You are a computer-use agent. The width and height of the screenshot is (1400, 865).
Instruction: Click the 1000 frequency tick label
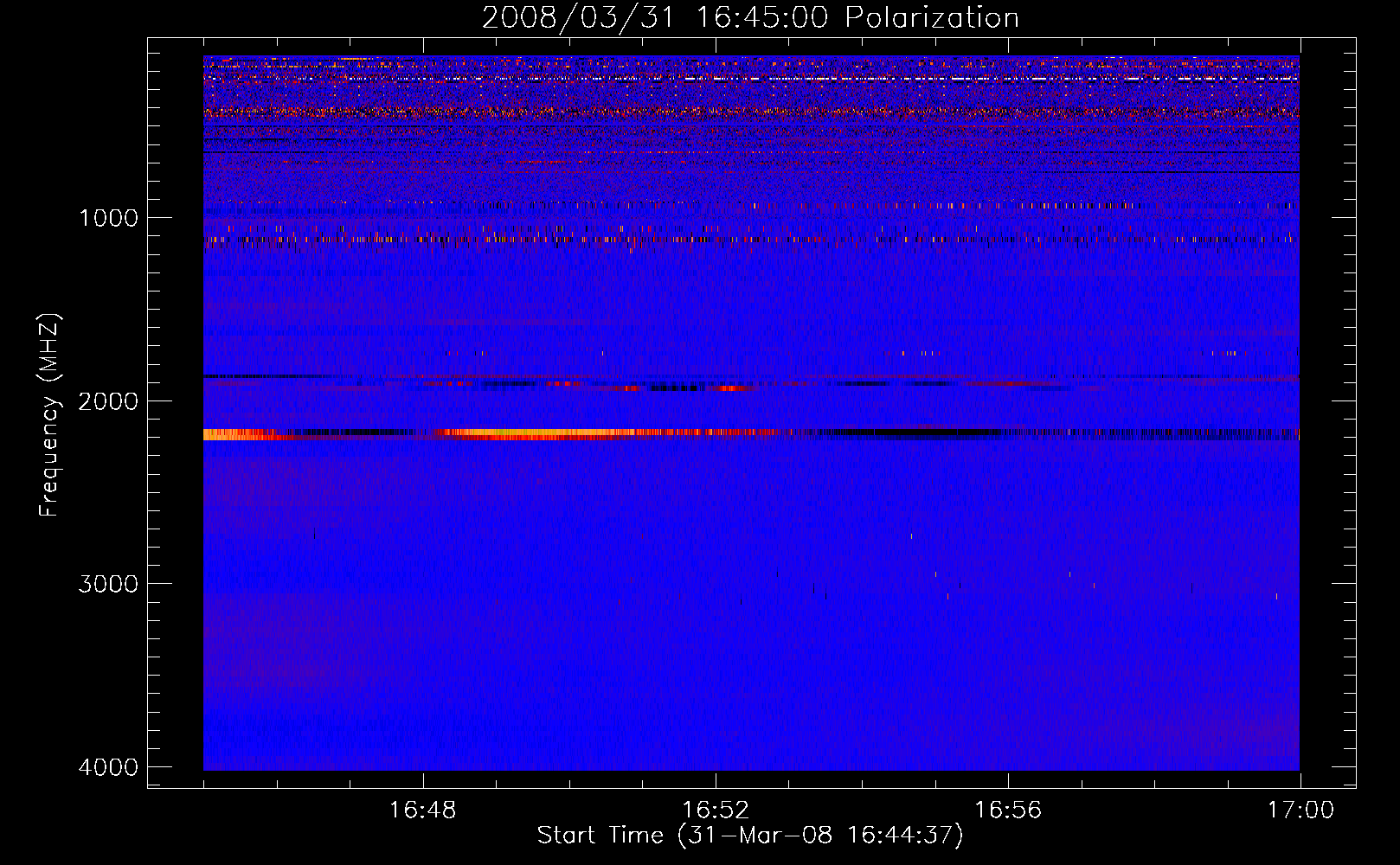pyautogui.click(x=109, y=218)
